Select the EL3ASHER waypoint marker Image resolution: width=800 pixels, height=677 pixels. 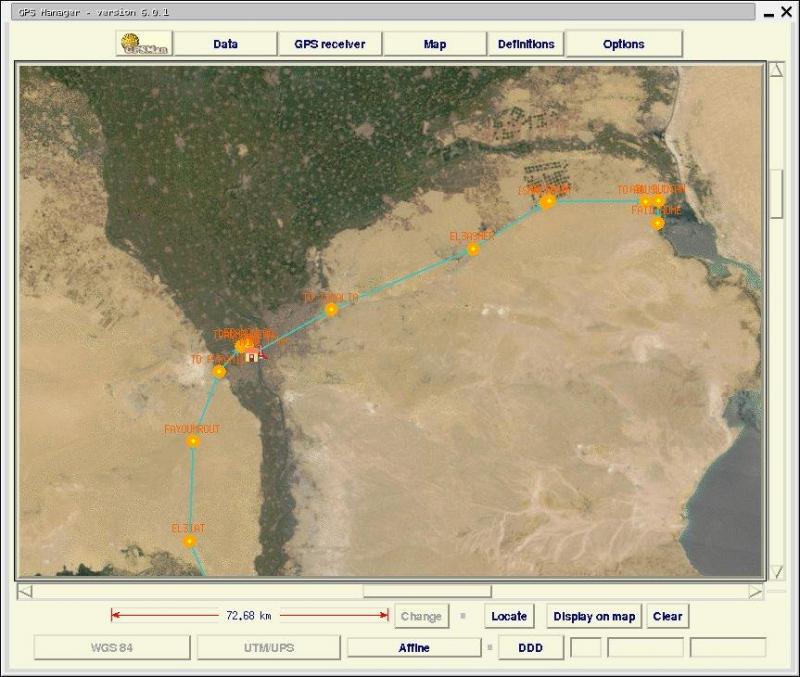coord(472,251)
